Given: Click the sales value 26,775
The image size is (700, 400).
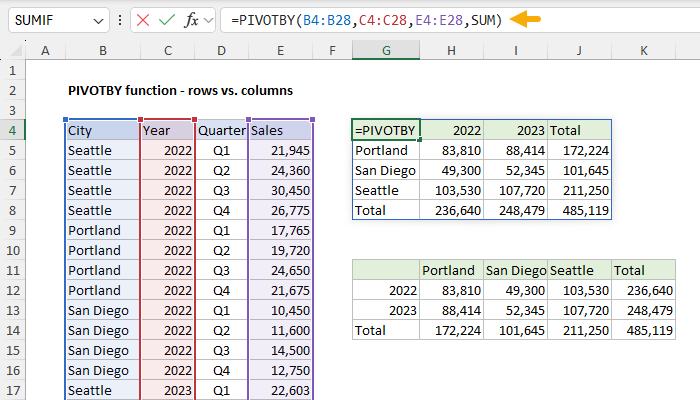Looking at the screenshot, I should point(280,210).
